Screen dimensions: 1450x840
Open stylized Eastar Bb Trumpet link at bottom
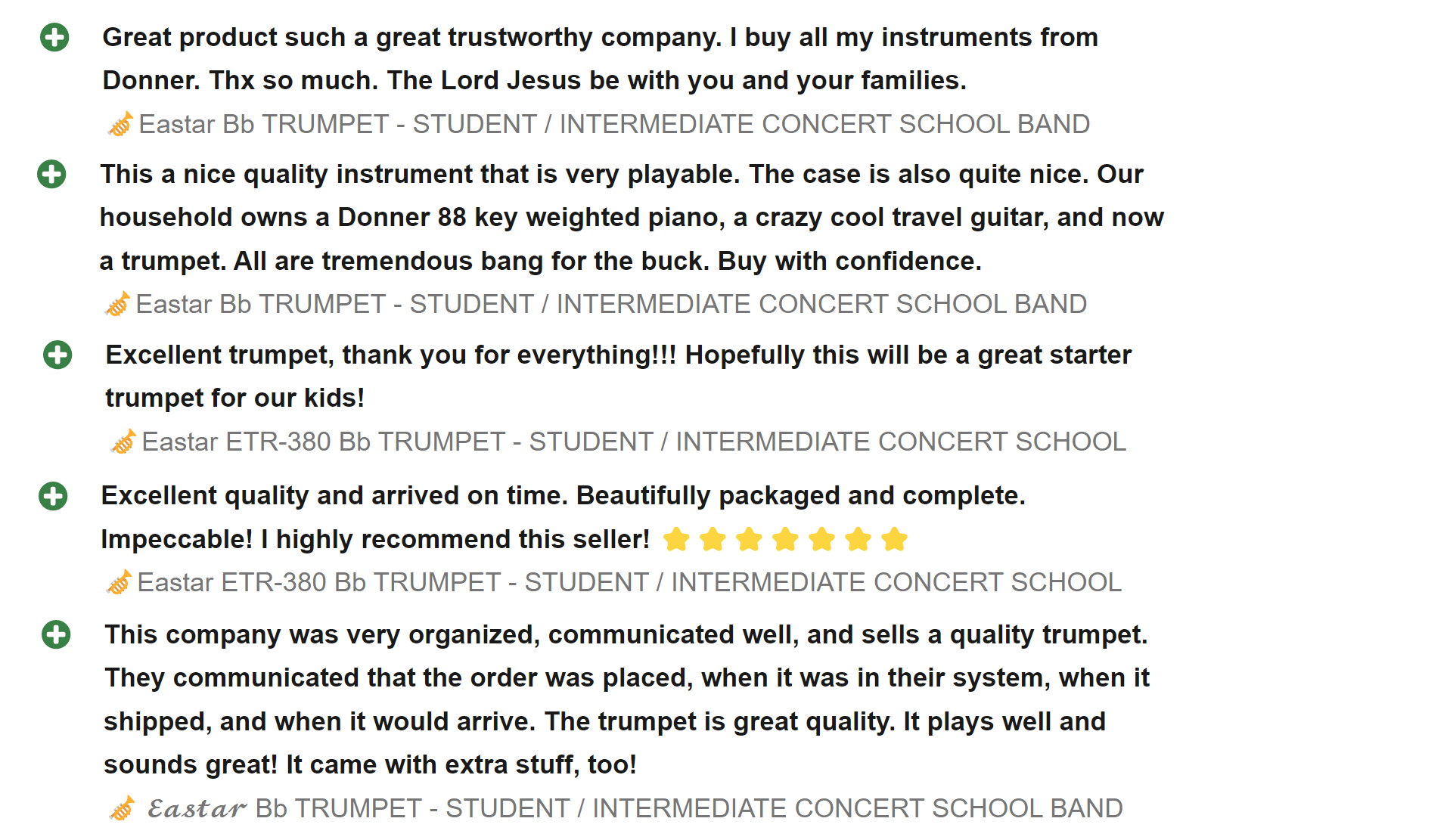click(x=634, y=808)
